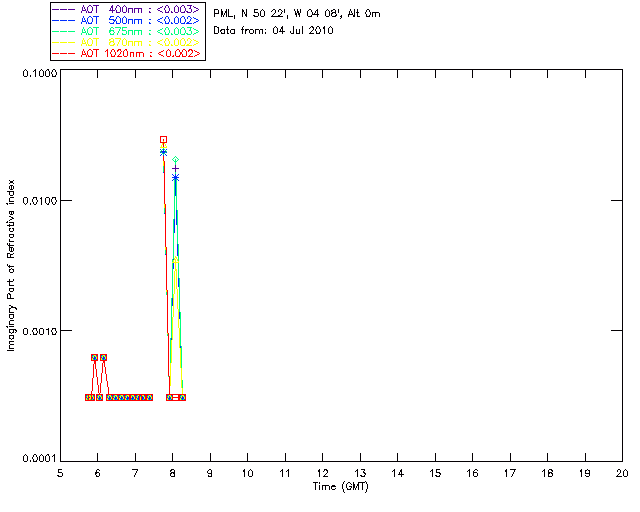
Task: Click the x-axis tick label 18
Action: [x=547, y=473]
